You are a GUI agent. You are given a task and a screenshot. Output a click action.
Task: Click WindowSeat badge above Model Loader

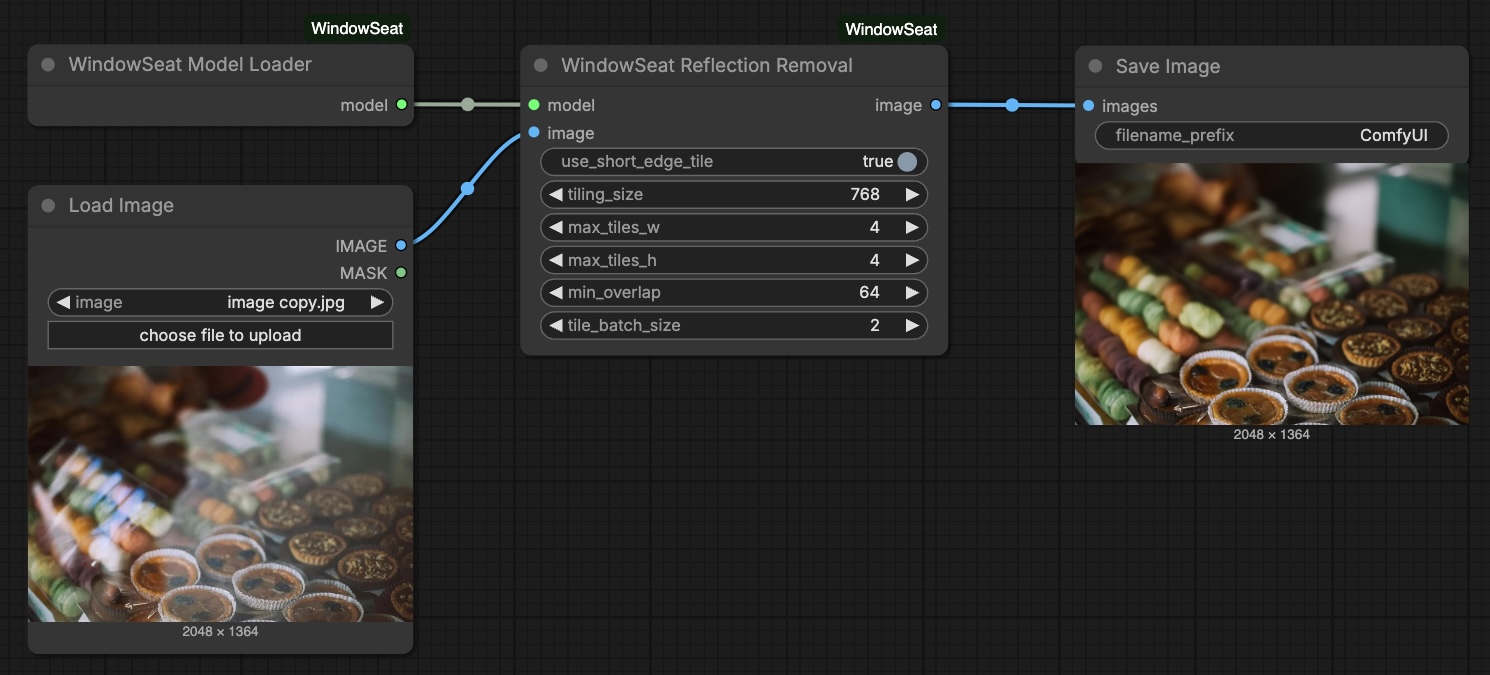click(357, 29)
